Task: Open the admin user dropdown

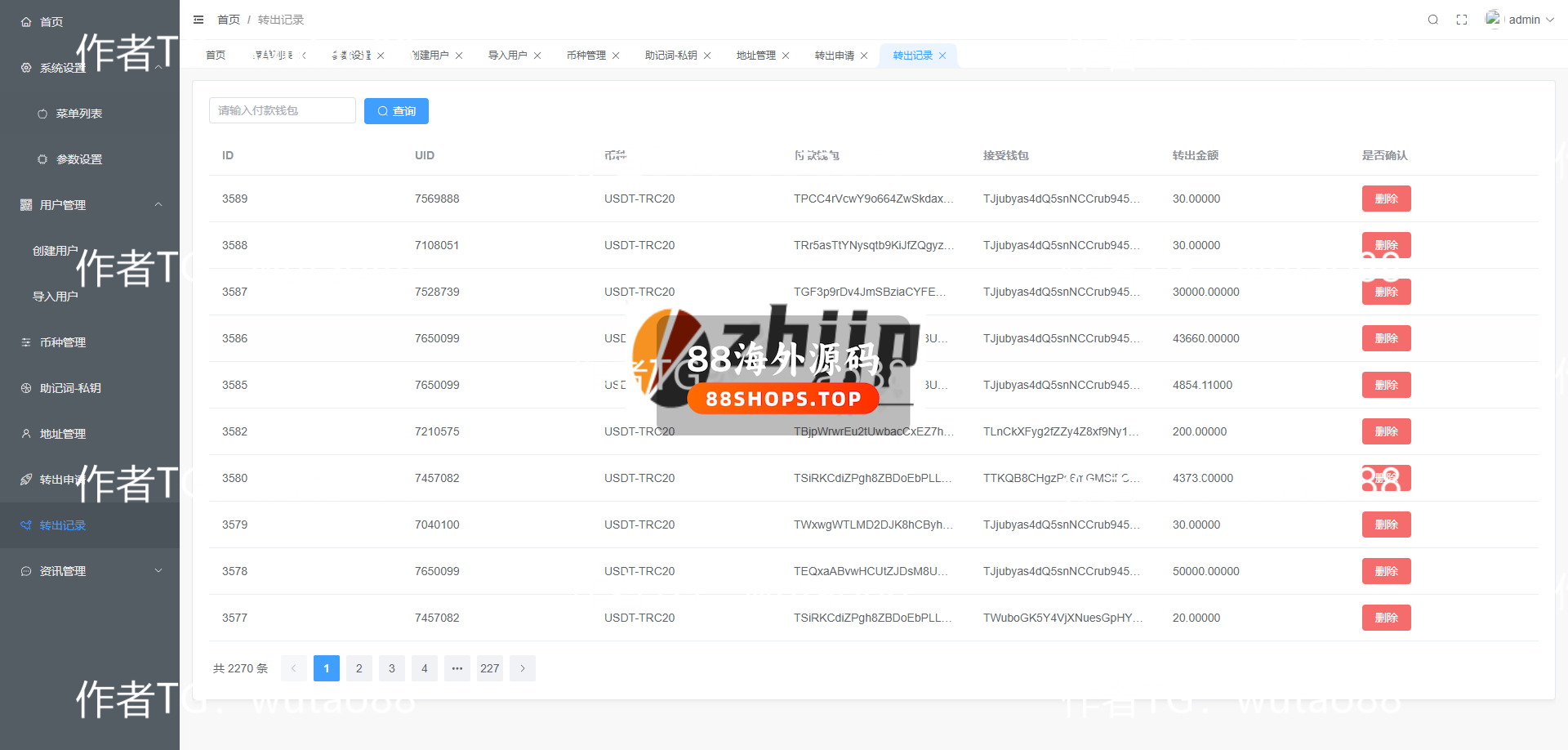Action: [1524, 20]
